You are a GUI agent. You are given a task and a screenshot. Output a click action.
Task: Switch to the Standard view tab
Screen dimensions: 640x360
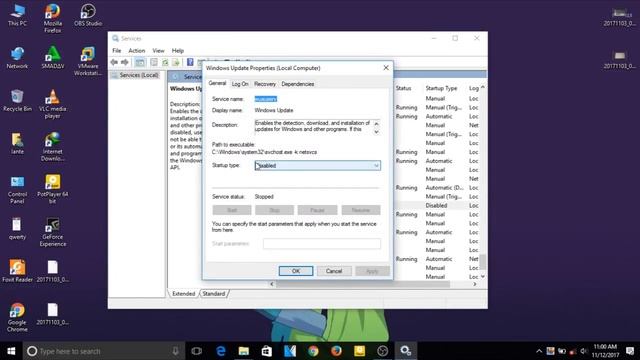point(214,293)
